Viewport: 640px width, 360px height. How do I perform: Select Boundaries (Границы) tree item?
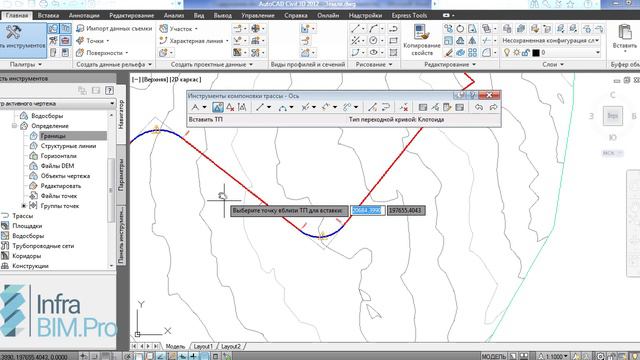[x=53, y=136]
